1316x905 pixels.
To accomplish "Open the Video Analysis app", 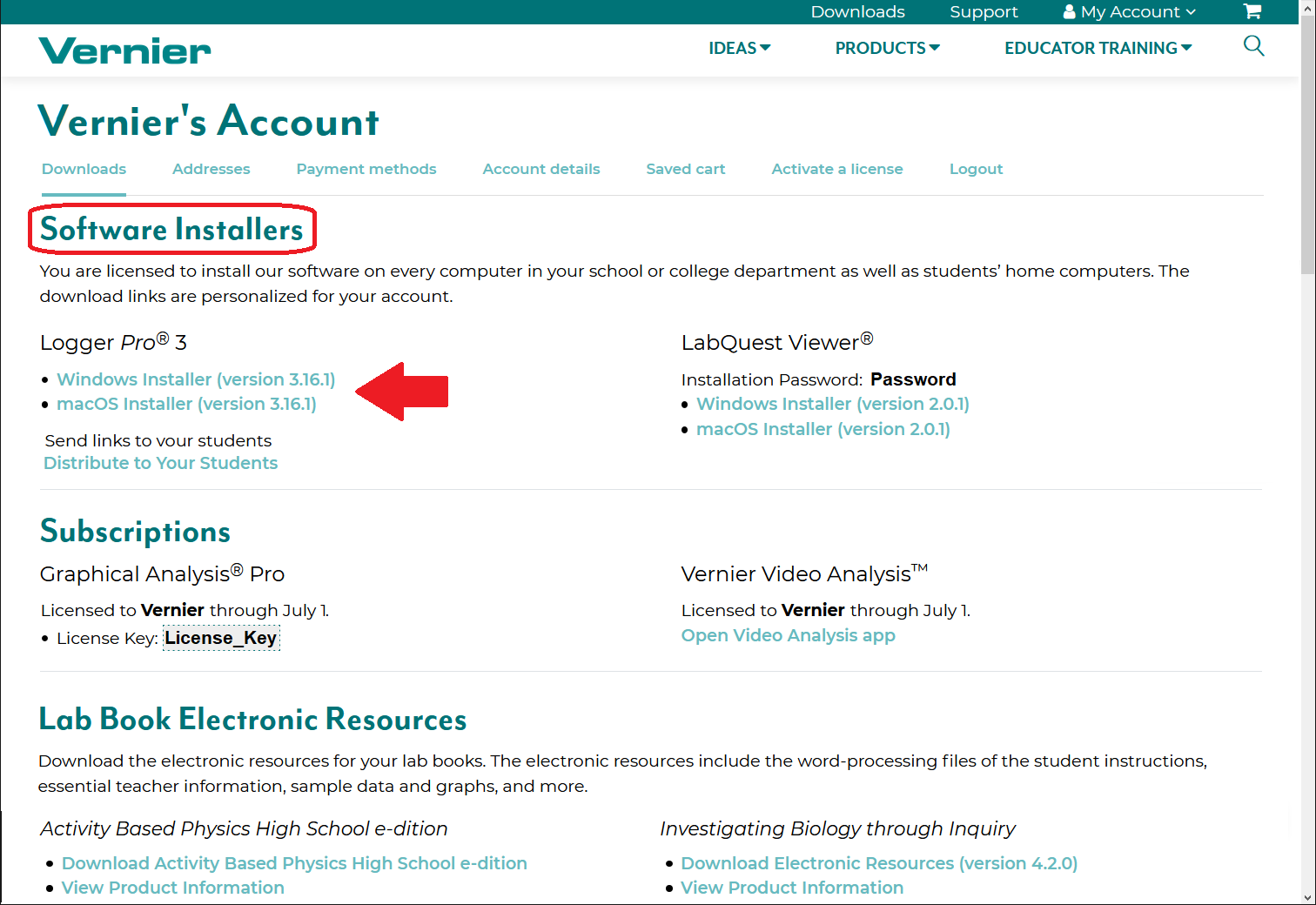I will tap(788, 635).
